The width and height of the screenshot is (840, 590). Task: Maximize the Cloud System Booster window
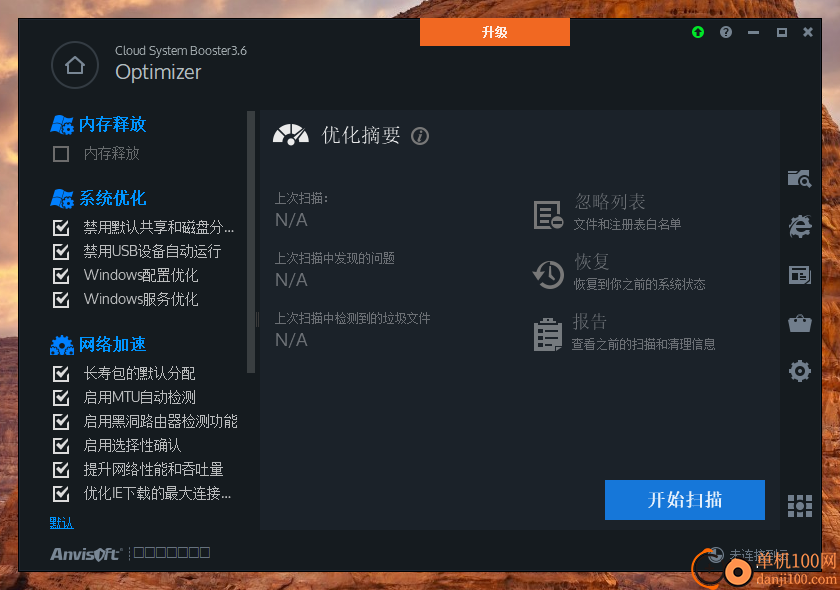coord(782,32)
